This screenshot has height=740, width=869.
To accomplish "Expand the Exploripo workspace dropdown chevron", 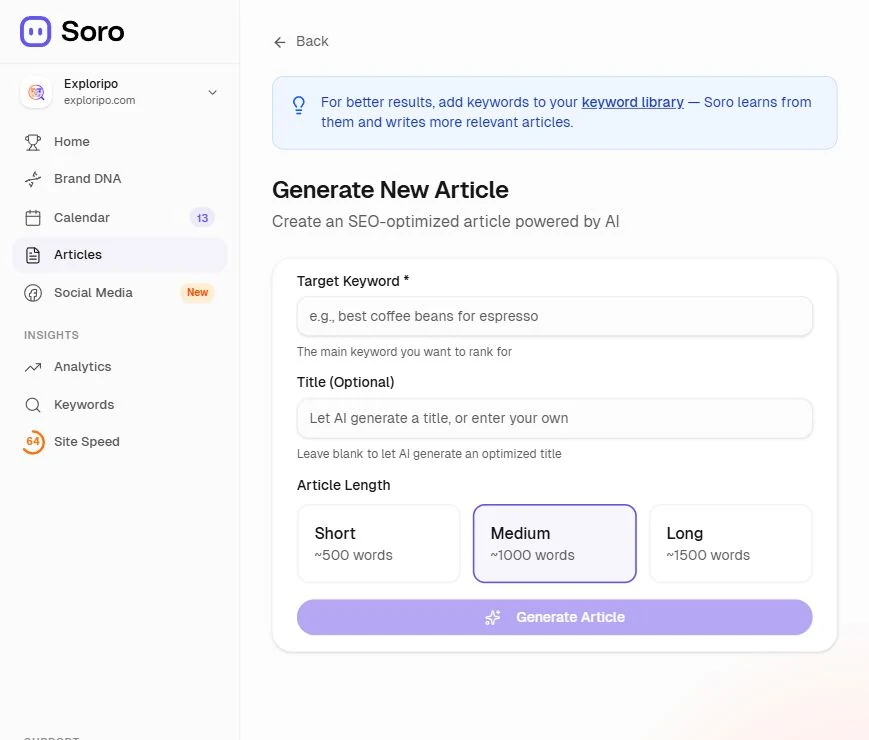I will click(212, 92).
